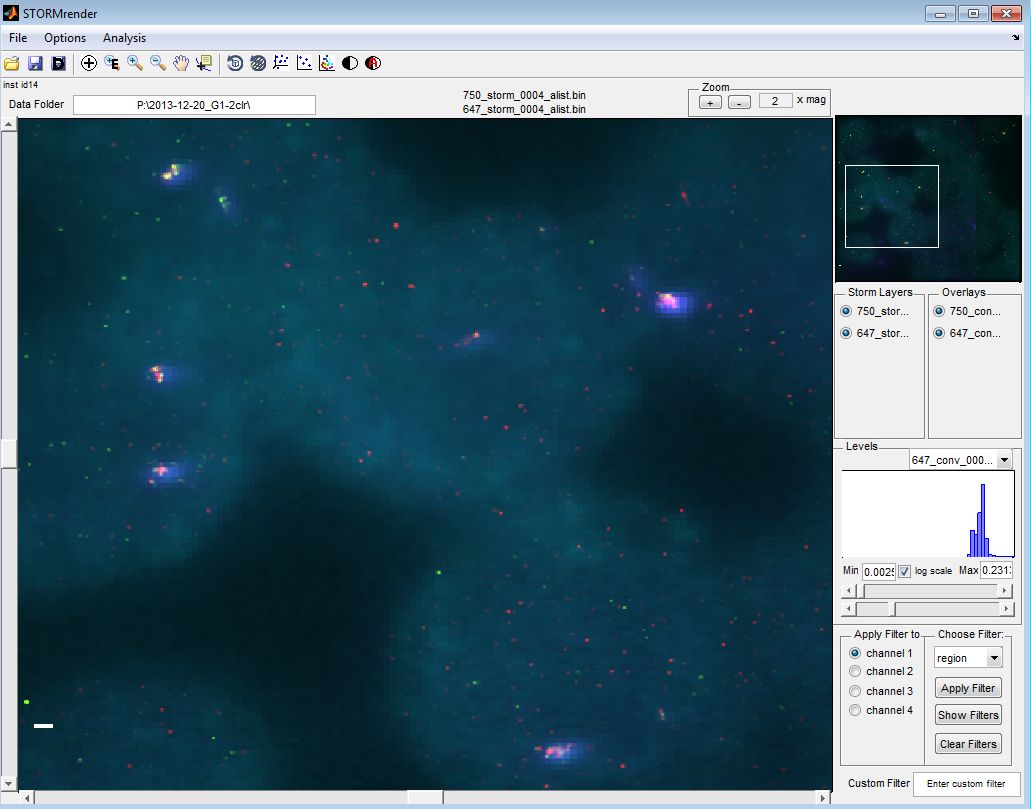Click the zoom magnification value field
This screenshot has height=809, width=1031.
click(x=775, y=101)
